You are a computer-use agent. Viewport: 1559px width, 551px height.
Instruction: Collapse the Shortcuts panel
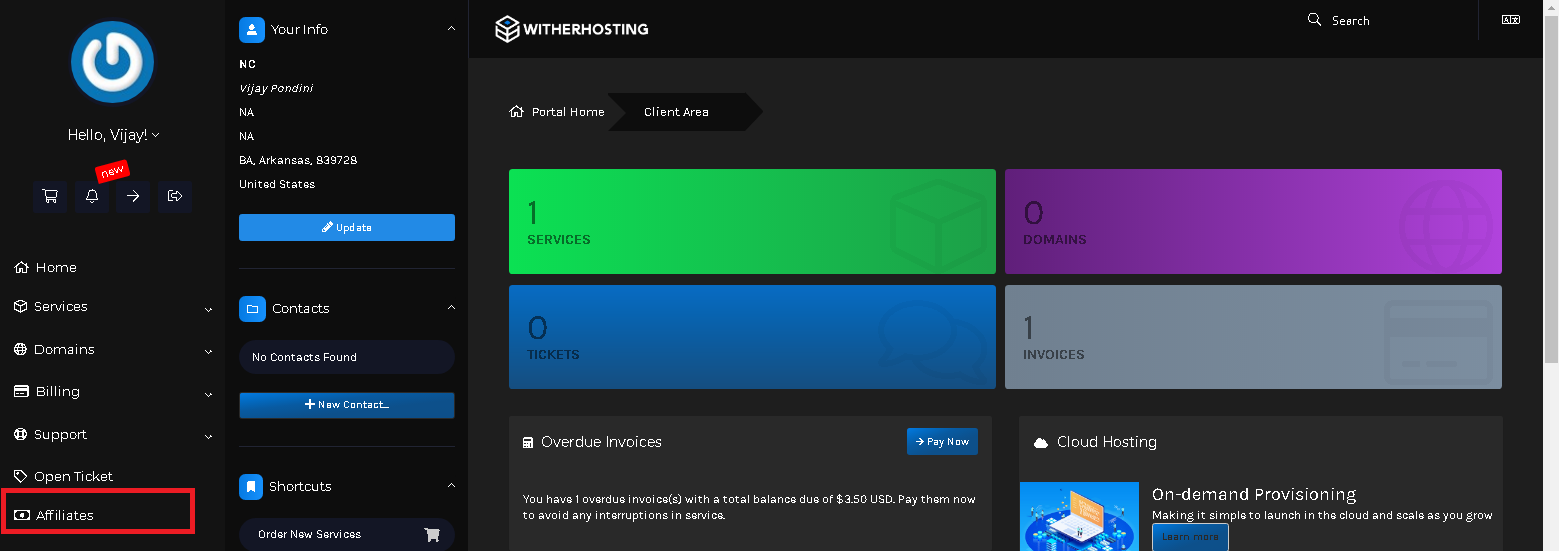point(451,486)
